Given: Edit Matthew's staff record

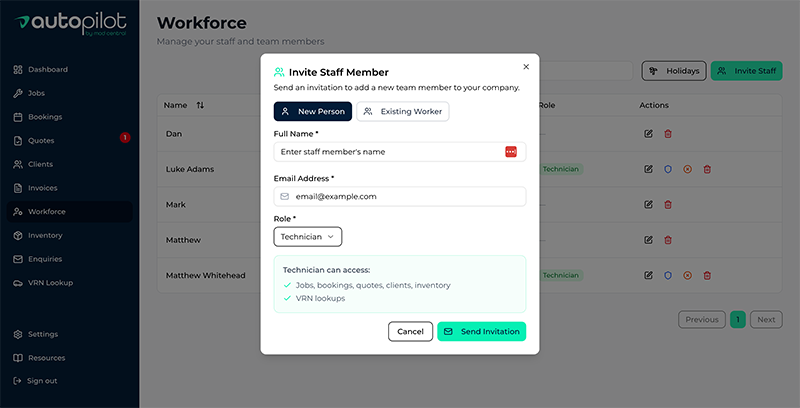Looking at the screenshot, I should (648, 240).
